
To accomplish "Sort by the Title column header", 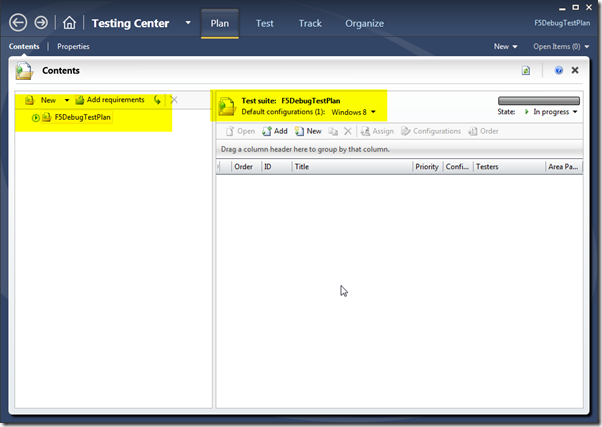I will tap(352, 167).
